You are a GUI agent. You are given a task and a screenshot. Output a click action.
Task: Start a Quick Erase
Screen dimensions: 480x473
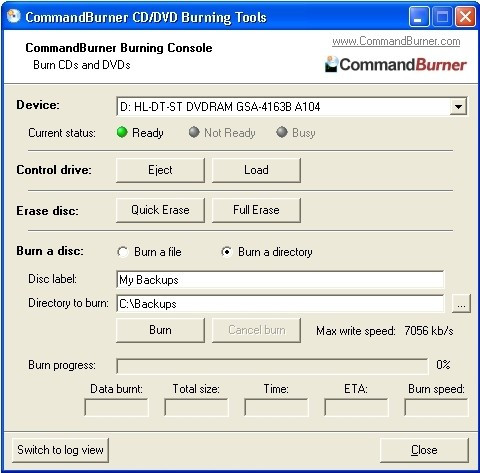click(160, 210)
